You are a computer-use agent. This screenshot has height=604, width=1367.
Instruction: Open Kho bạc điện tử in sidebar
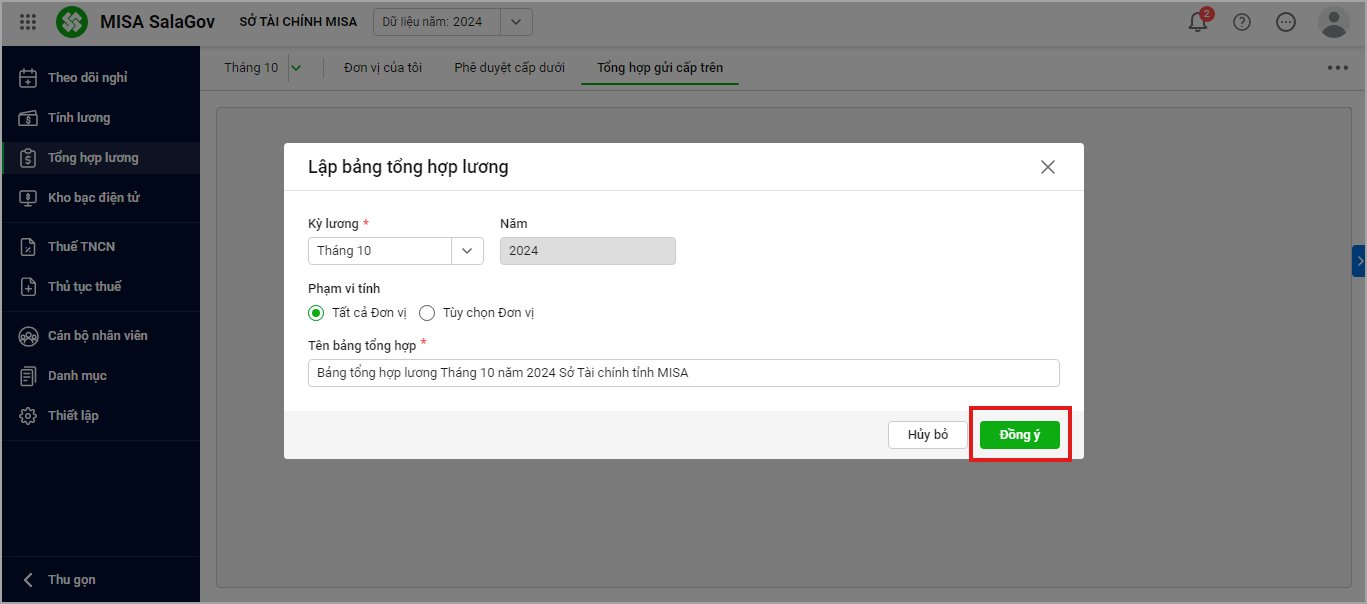point(93,198)
